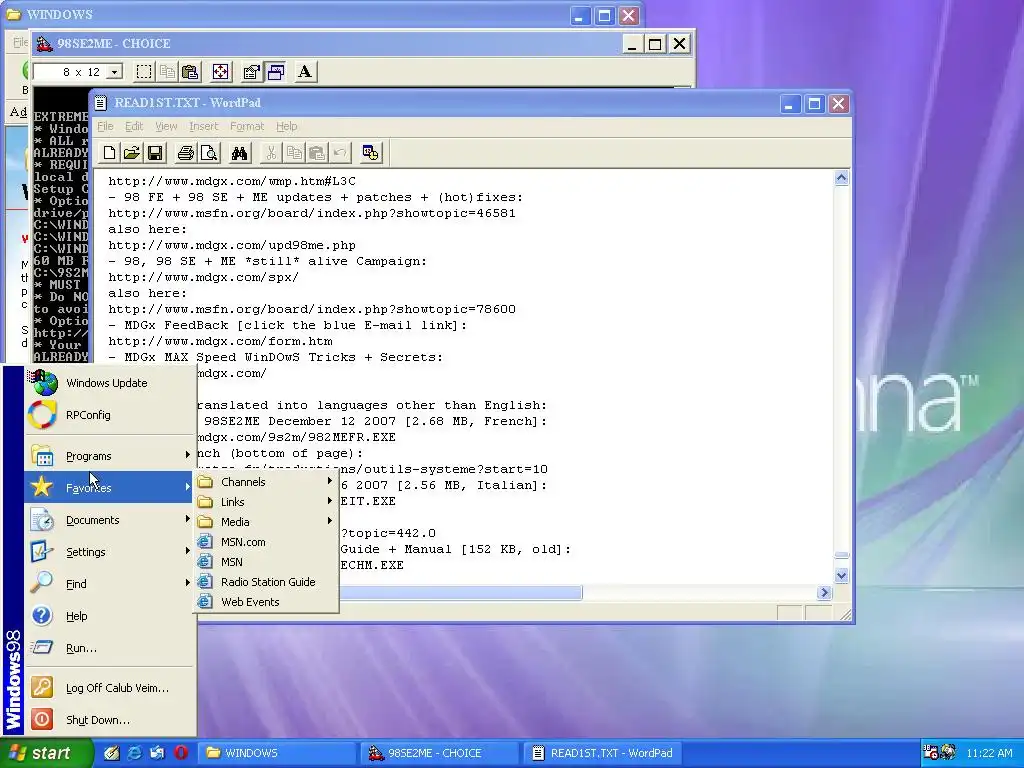The height and width of the screenshot is (768, 1024).
Task: Click the MDGx form.htm URL text
Action: pos(220,341)
